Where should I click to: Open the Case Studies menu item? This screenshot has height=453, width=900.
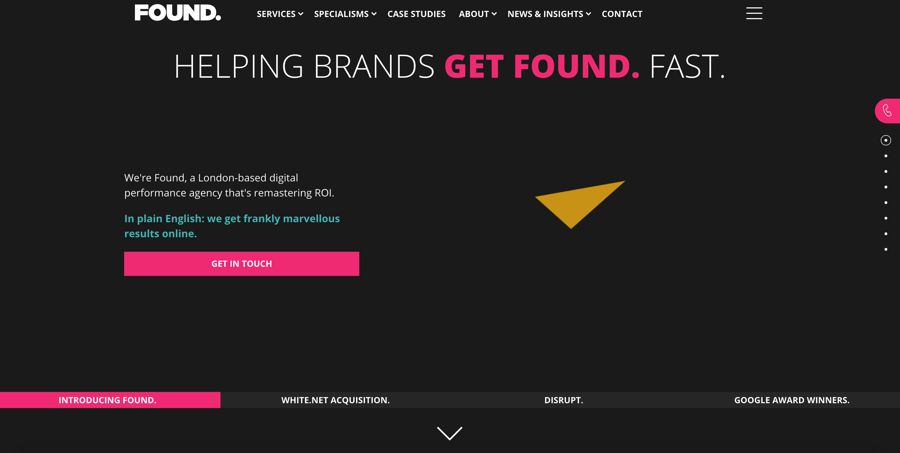(416, 14)
